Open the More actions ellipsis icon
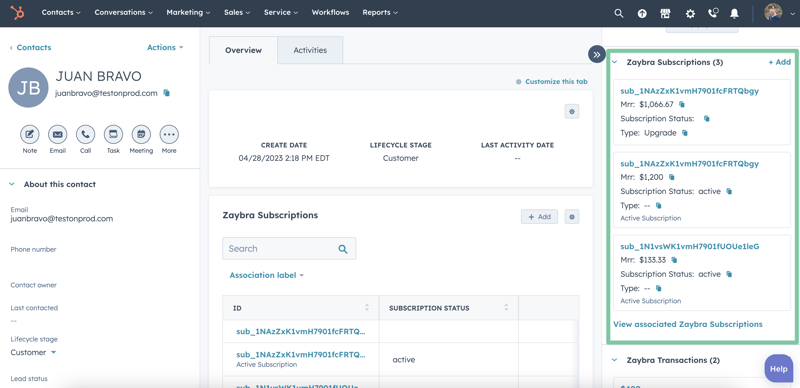The width and height of the screenshot is (800, 388). point(169,134)
